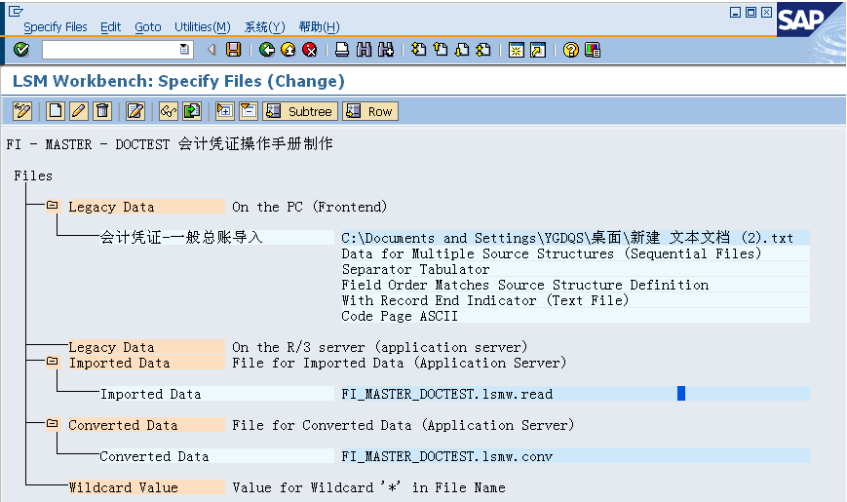Image resolution: width=847 pixels, height=502 pixels.
Task: Click the Files root label
Action: coord(33,176)
